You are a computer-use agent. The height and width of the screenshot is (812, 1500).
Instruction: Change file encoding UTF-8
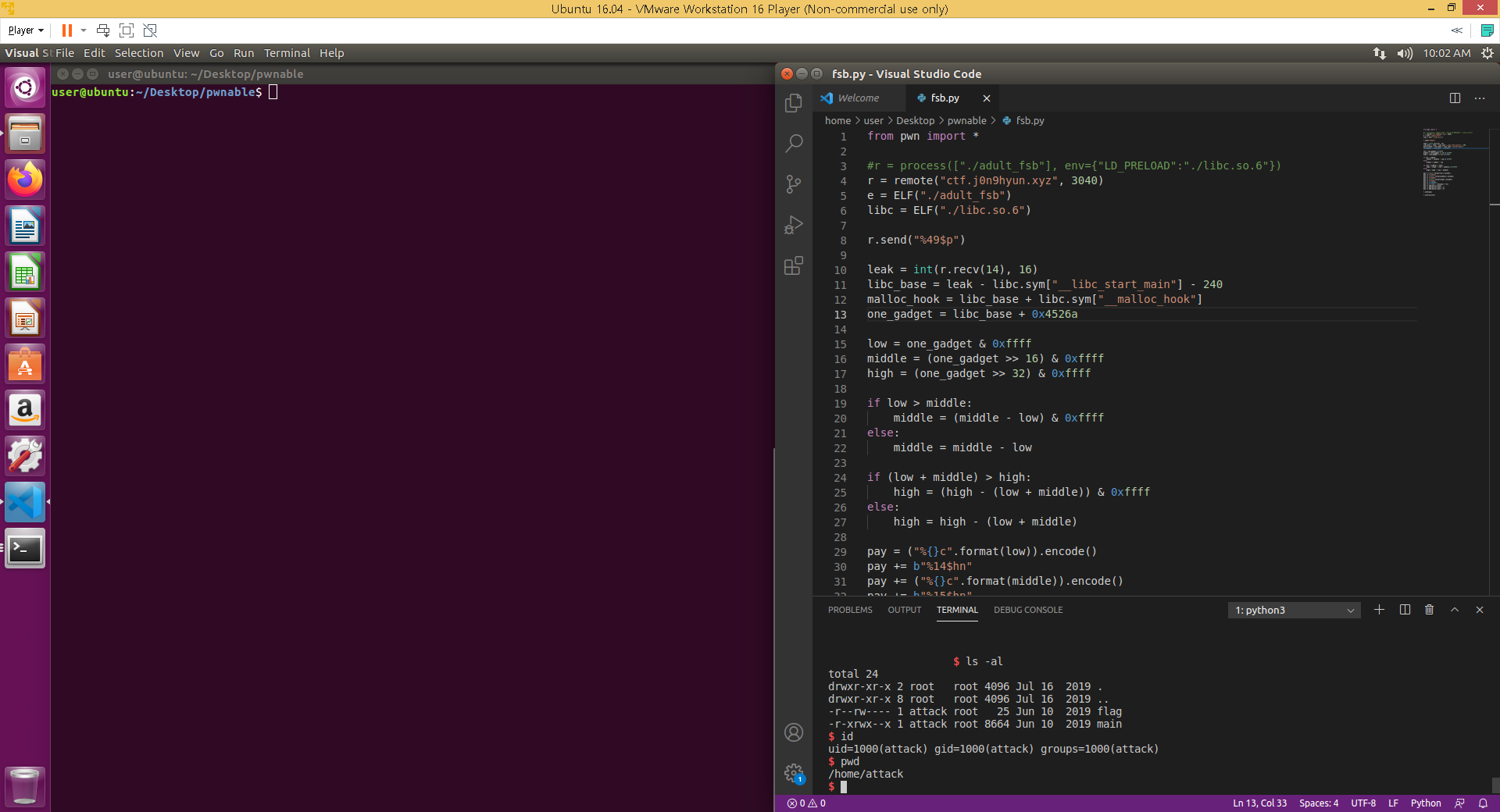tap(1363, 803)
